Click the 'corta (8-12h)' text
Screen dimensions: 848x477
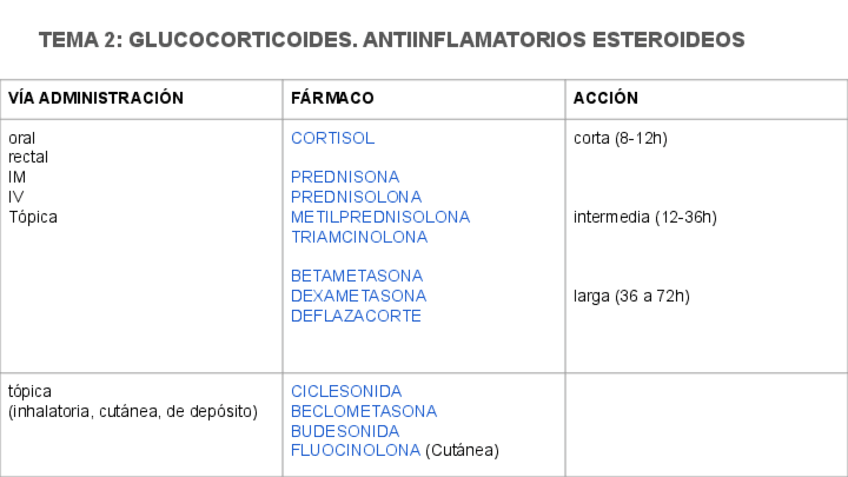620,138
